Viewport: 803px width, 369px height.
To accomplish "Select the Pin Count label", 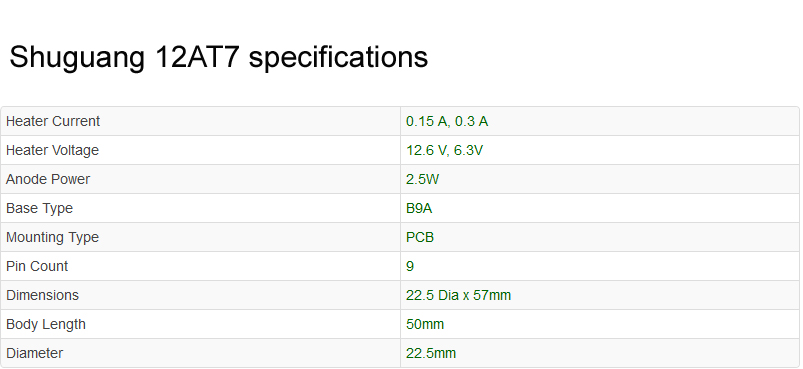I will click(x=37, y=266).
